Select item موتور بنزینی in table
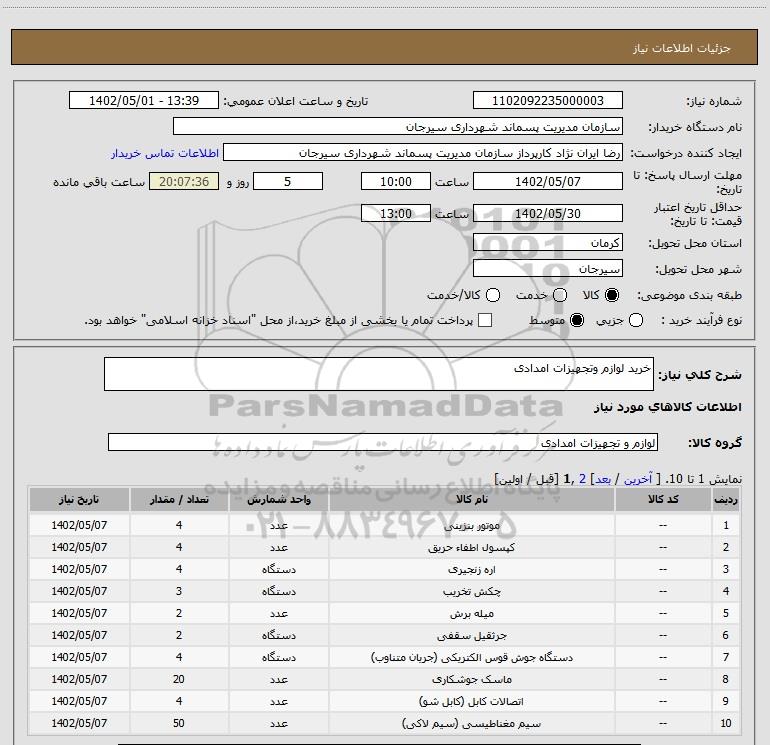770x745 pixels. click(471, 525)
